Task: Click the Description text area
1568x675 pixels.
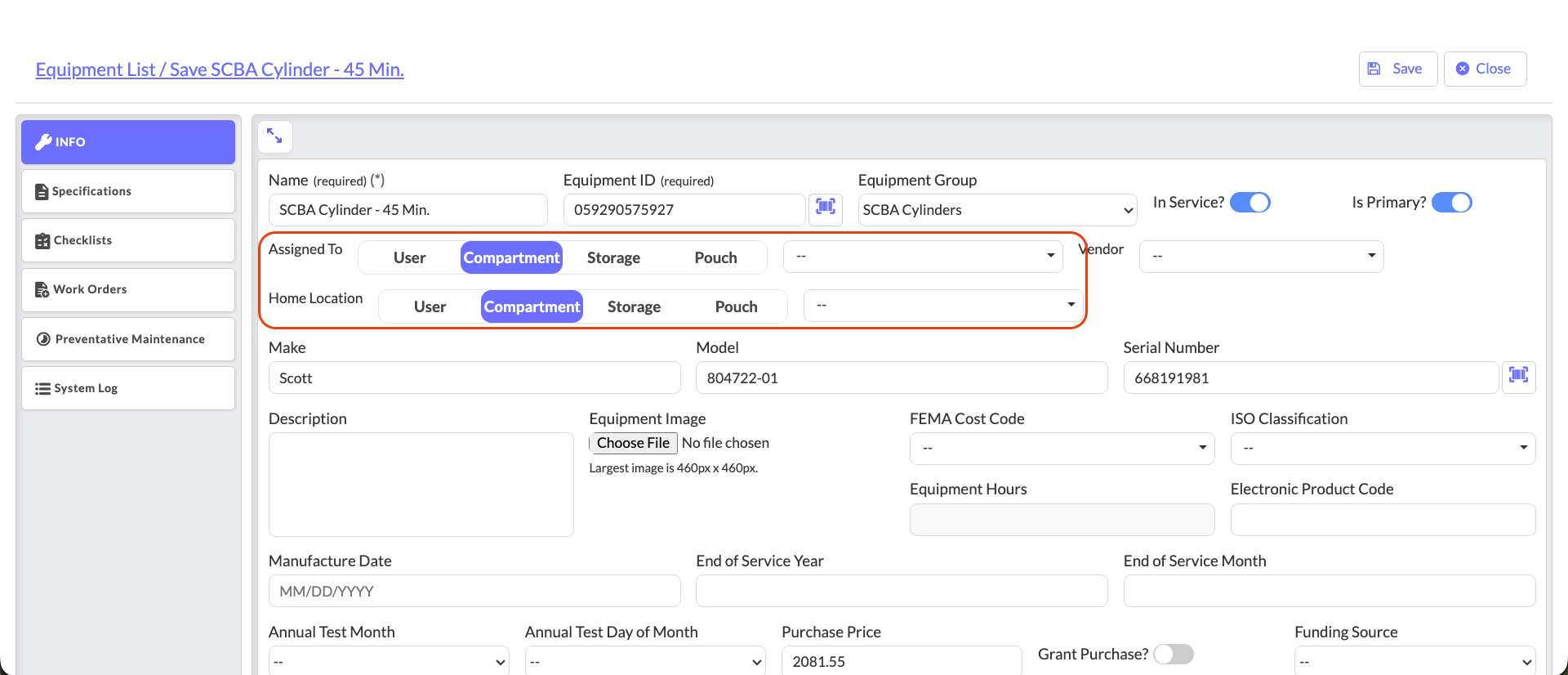Action: click(421, 485)
